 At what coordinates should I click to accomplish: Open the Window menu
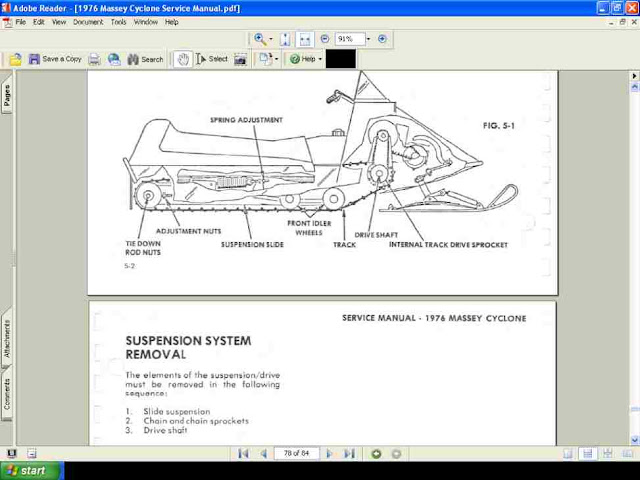(x=146, y=22)
